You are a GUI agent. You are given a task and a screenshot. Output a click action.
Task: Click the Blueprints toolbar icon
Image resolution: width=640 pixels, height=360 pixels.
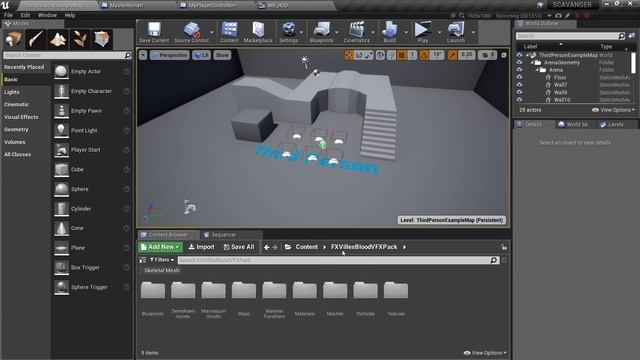[x=321, y=32]
